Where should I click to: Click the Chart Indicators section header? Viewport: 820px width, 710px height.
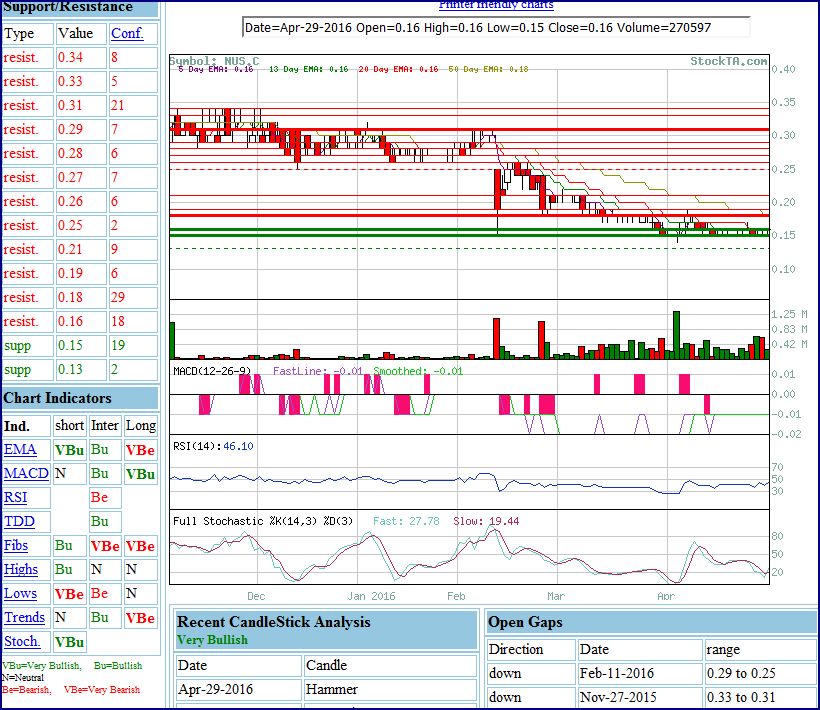(57, 398)
